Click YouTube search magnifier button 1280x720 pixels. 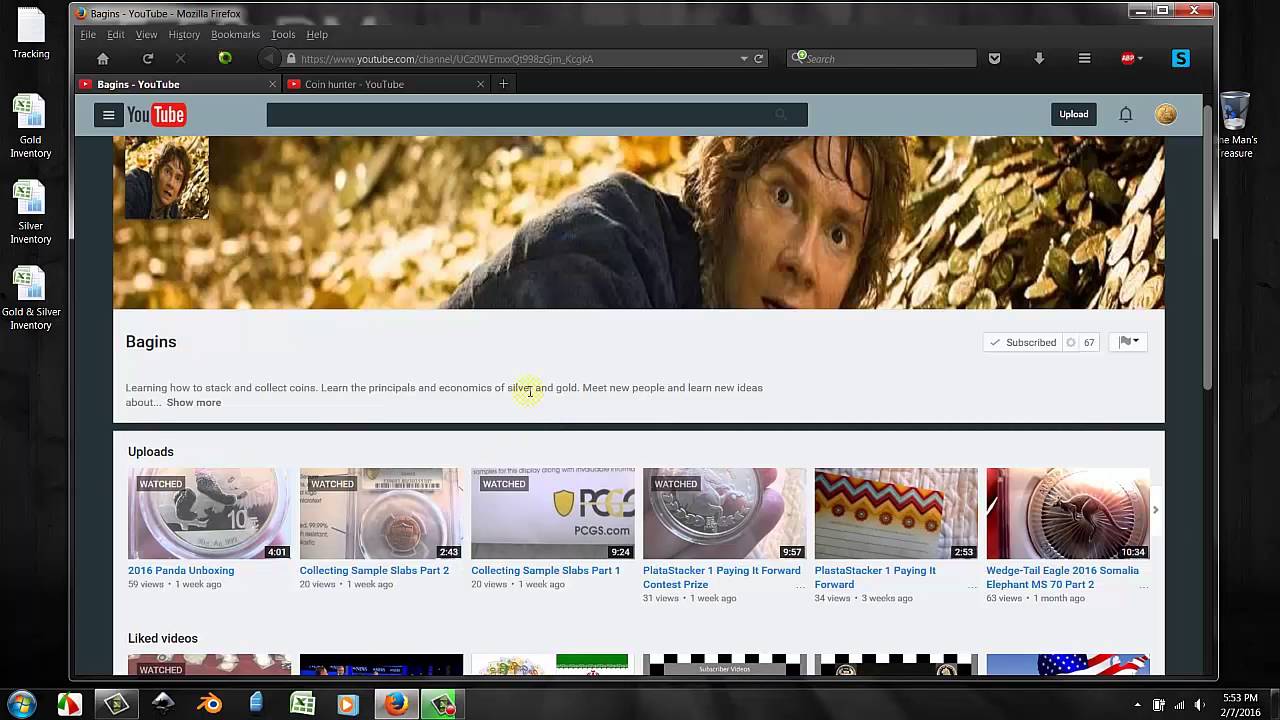pyautogui.click(x=781, y=115)
